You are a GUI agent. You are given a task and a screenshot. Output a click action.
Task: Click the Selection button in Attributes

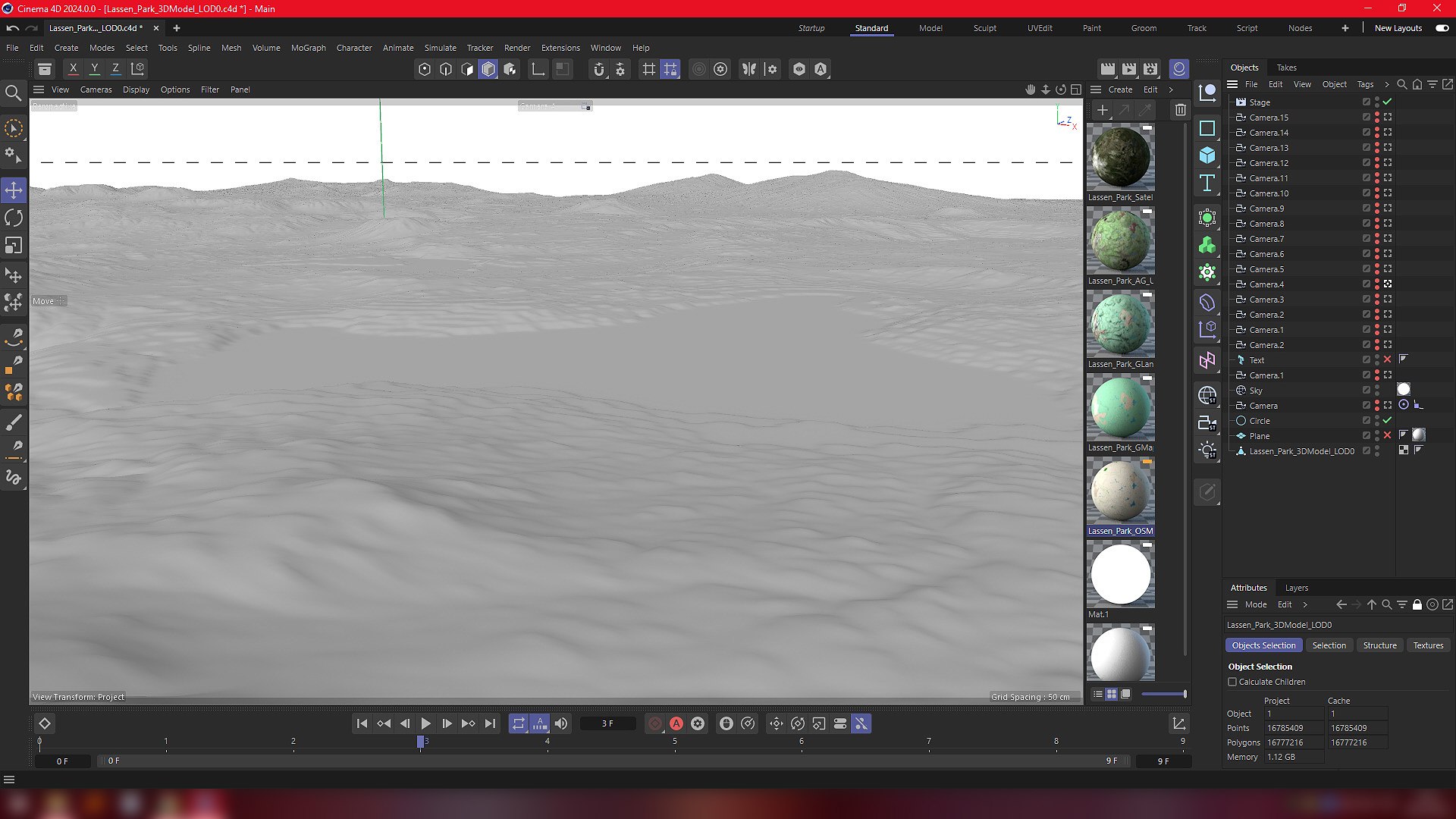click(1329, 645)
